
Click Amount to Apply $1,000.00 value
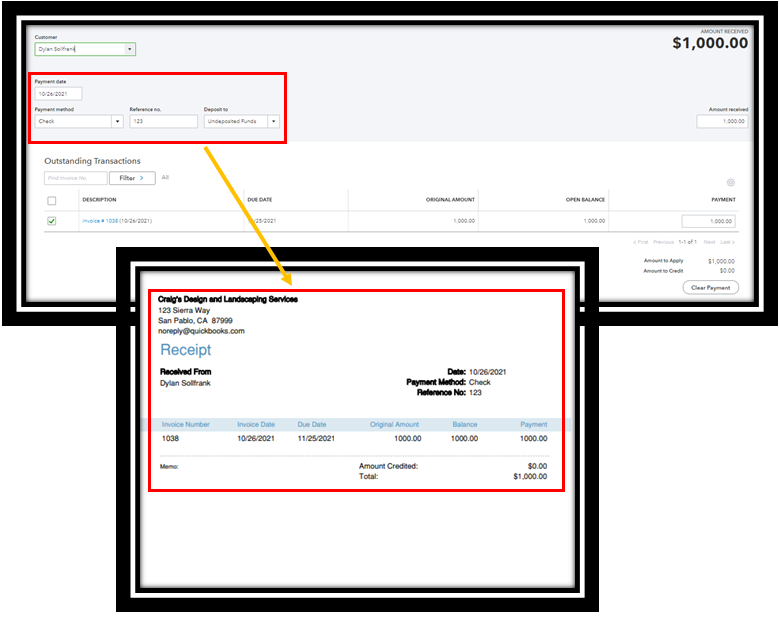721,261
